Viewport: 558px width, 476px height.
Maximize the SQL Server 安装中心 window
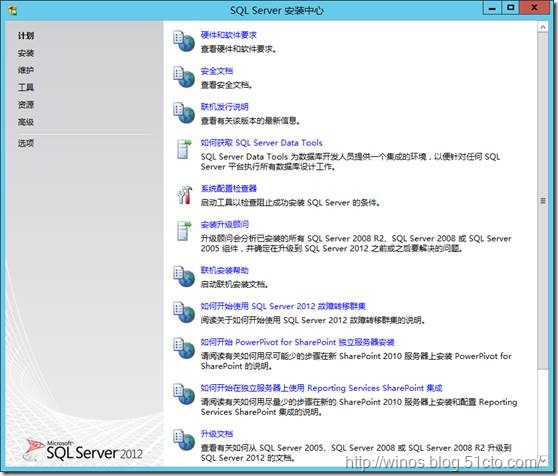click(511, 8)
